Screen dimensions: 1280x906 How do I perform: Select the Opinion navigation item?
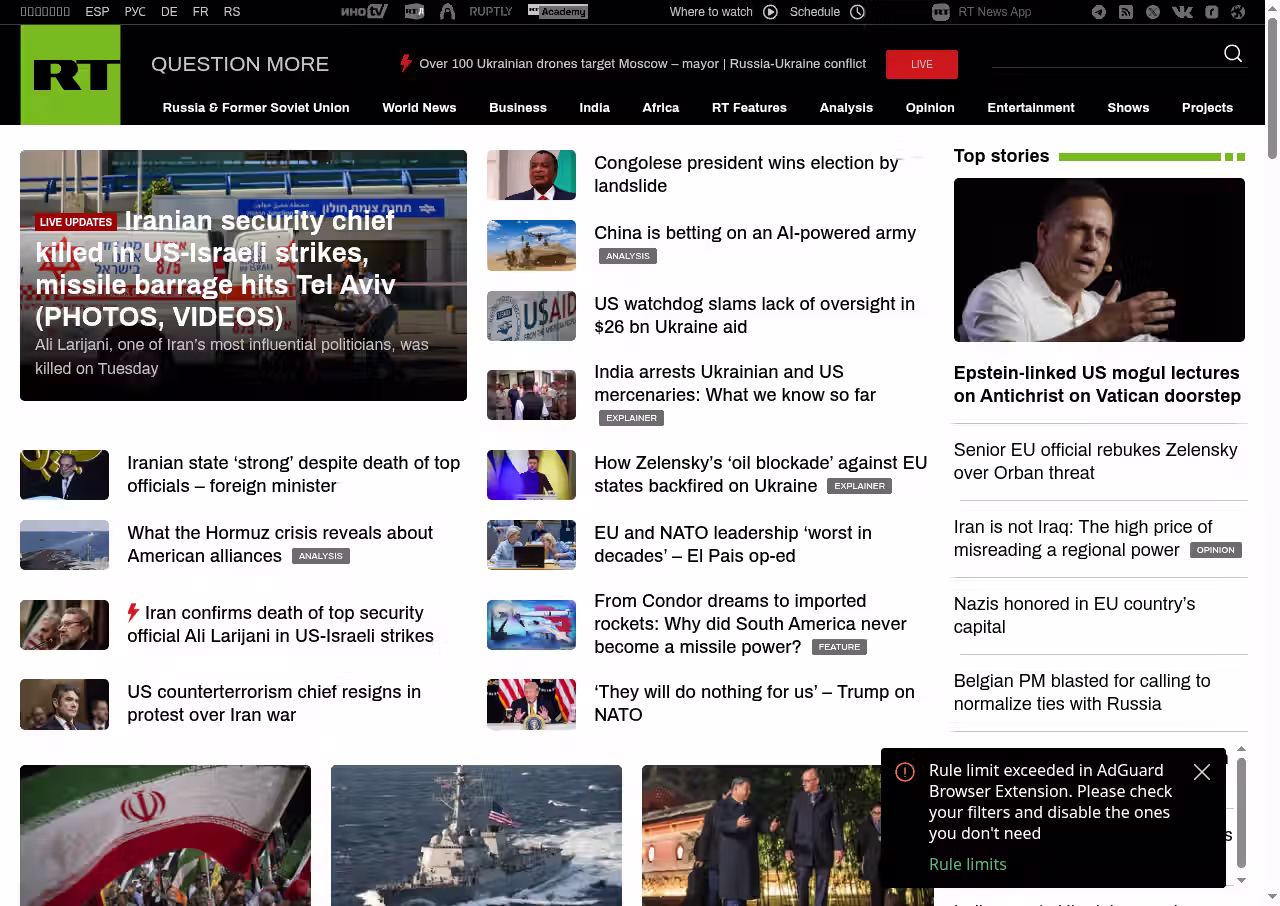coord(930,108)
